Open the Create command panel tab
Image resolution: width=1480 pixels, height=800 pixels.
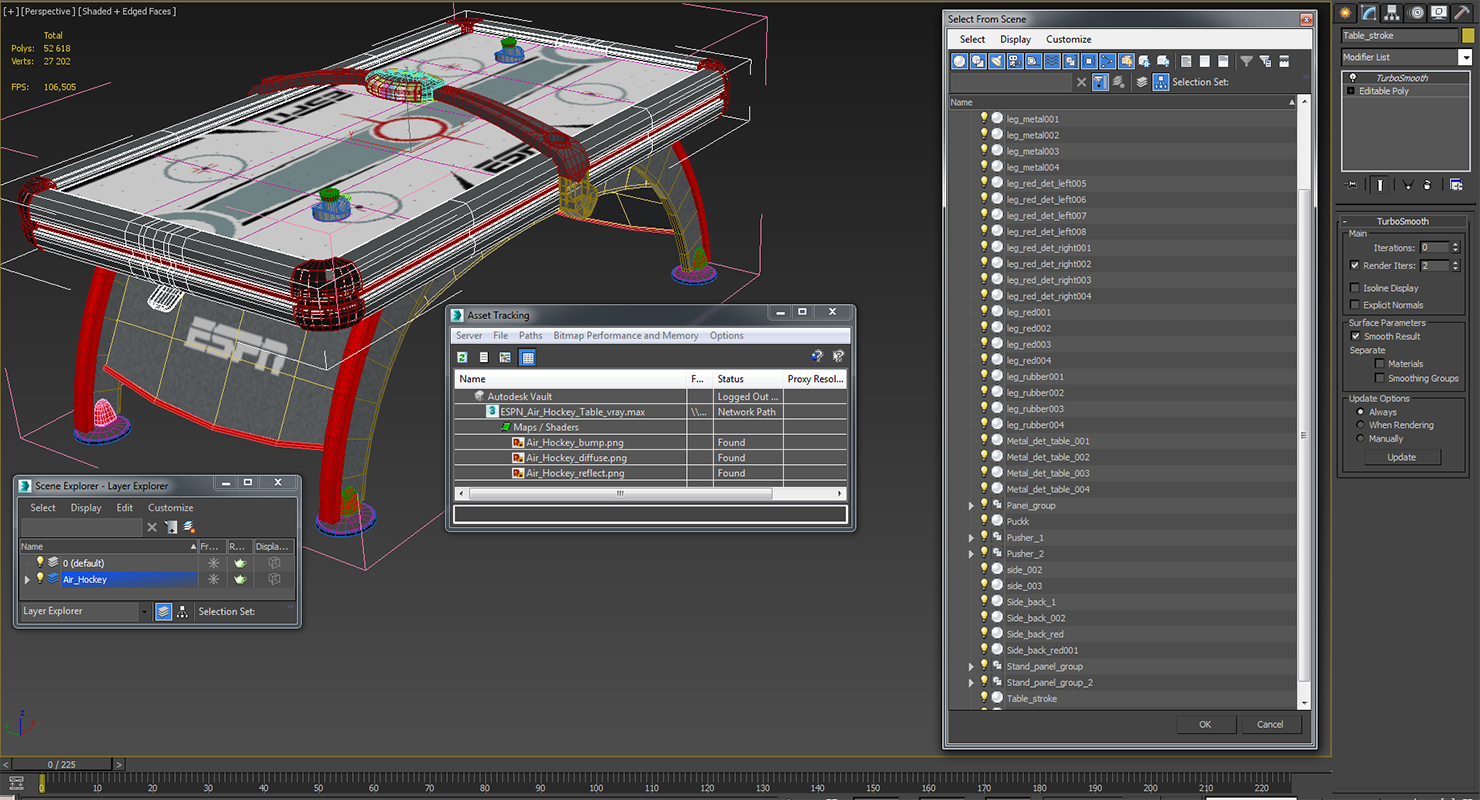tap(1346, 12)
